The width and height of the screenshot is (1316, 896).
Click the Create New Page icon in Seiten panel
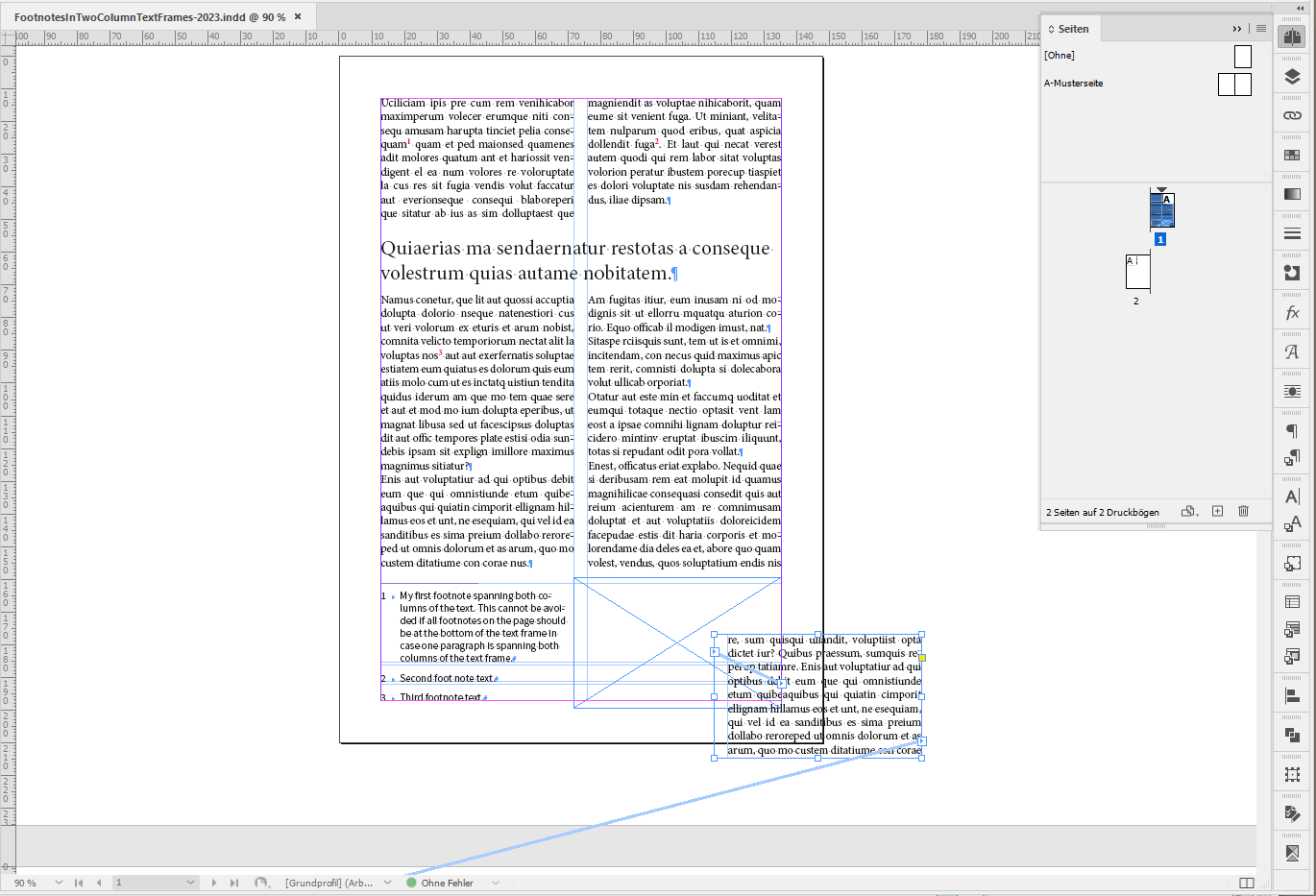1218,511
